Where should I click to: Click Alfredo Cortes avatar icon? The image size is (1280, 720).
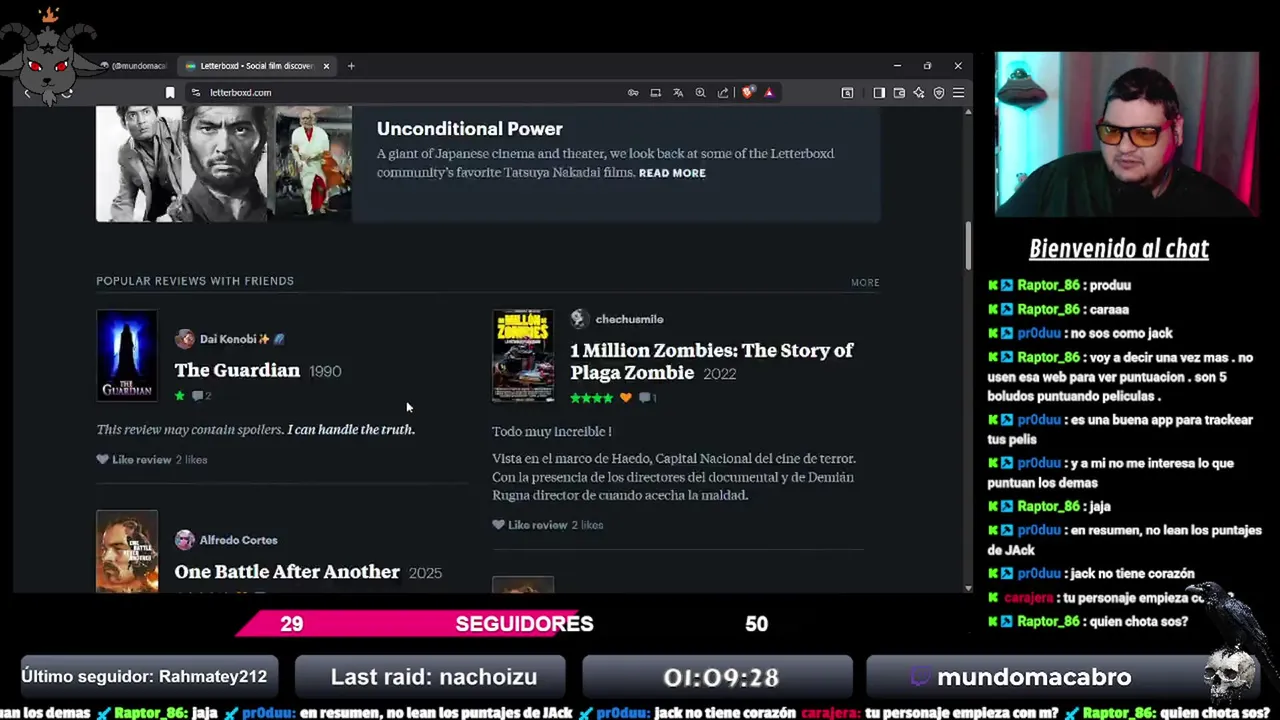coord(185,540)
